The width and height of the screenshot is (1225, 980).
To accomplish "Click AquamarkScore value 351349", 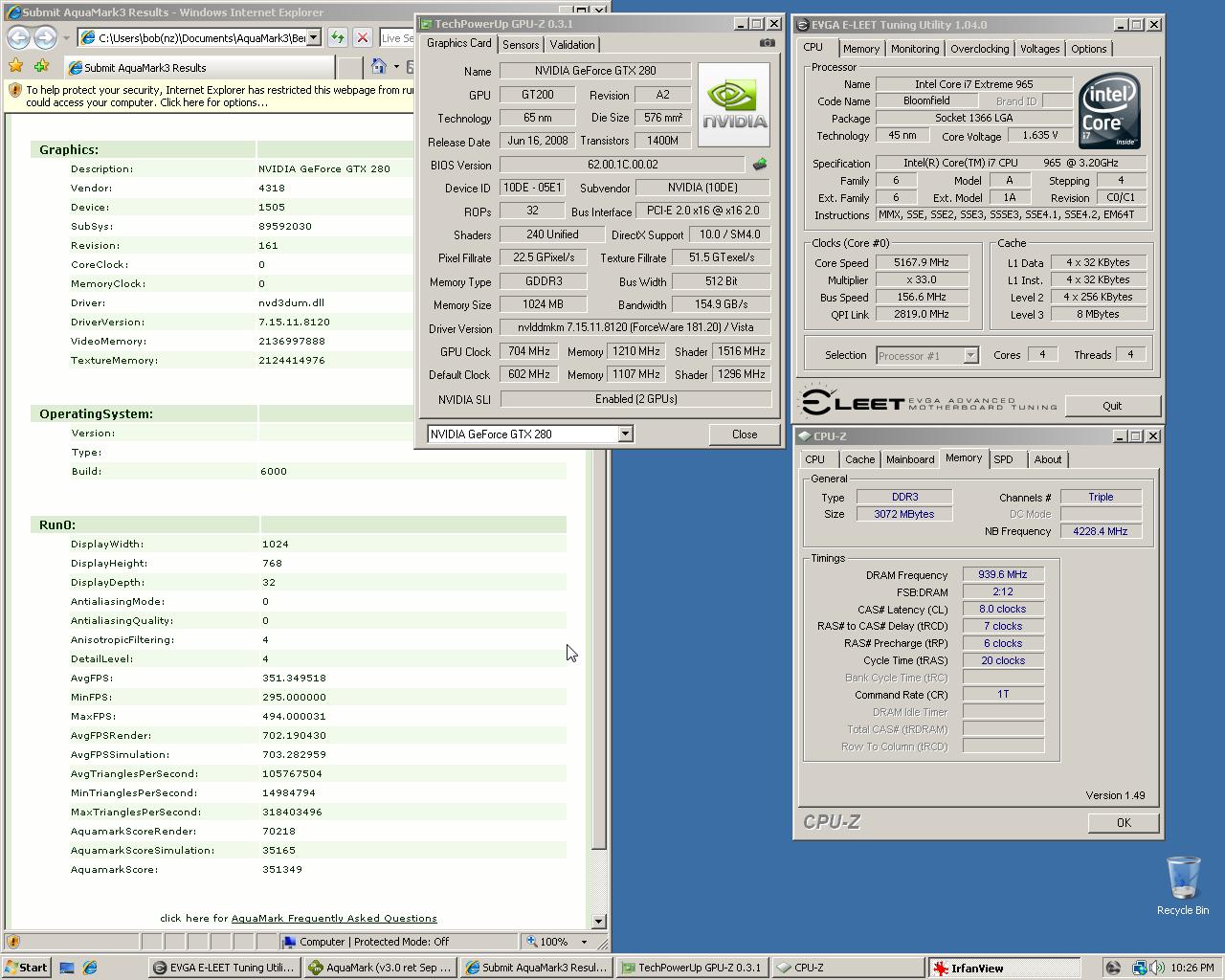I will (x=282, y=869).
